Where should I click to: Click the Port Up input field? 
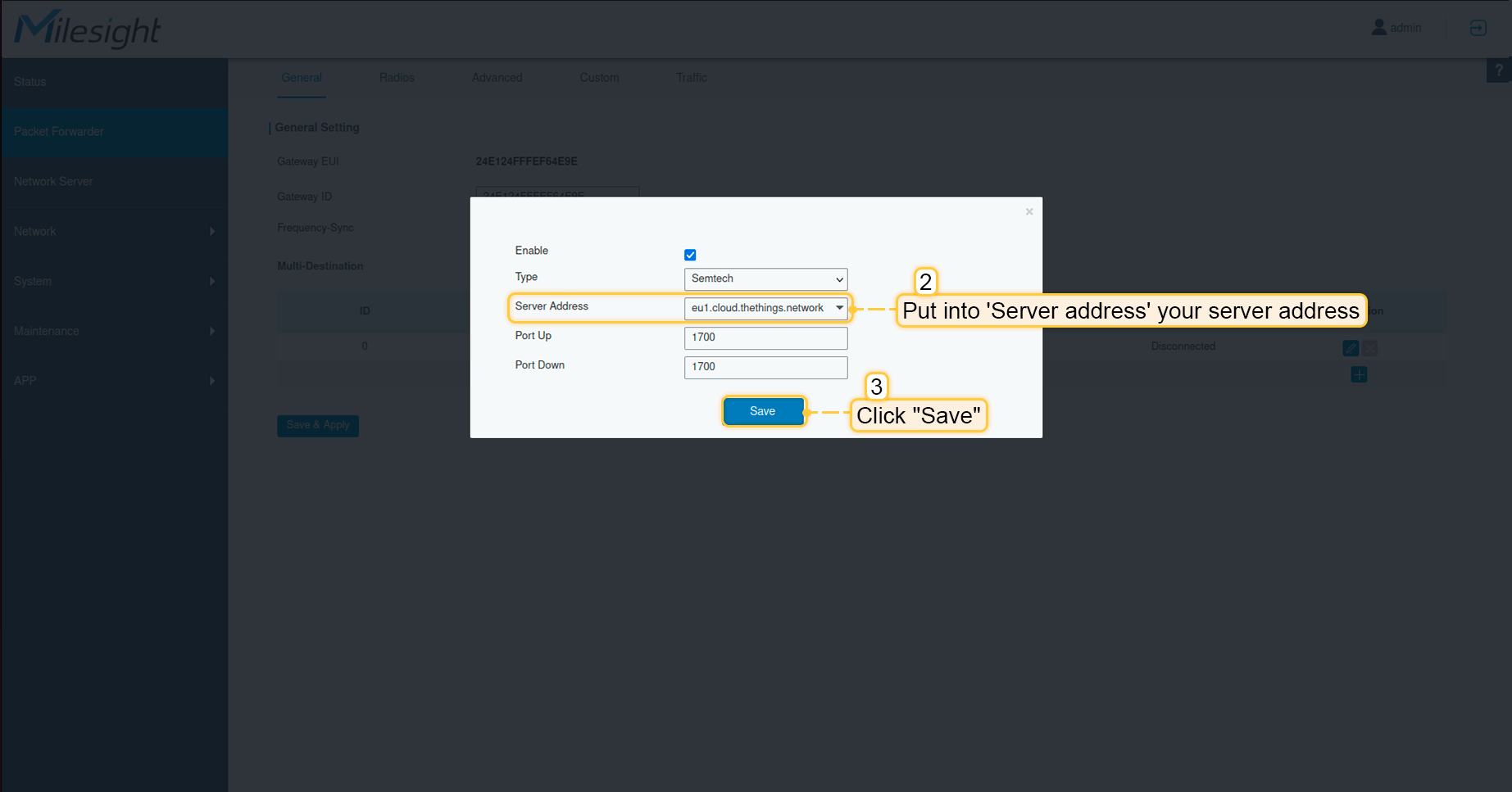(765, 337)
